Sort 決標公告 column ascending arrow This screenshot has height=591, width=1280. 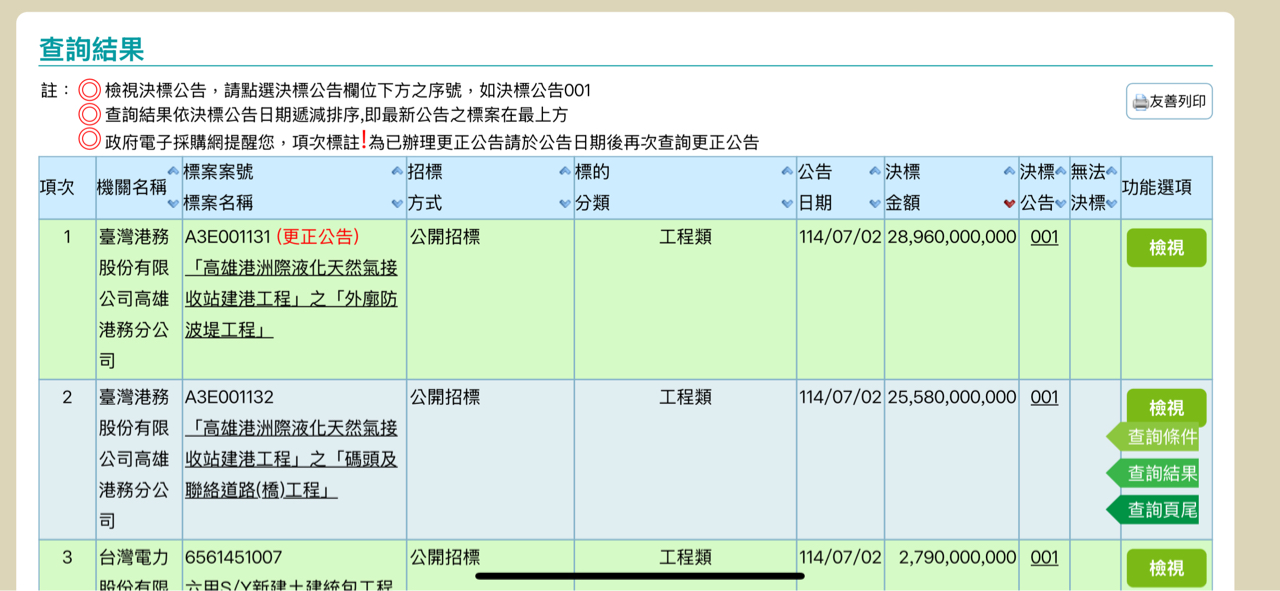point(1060,172)
